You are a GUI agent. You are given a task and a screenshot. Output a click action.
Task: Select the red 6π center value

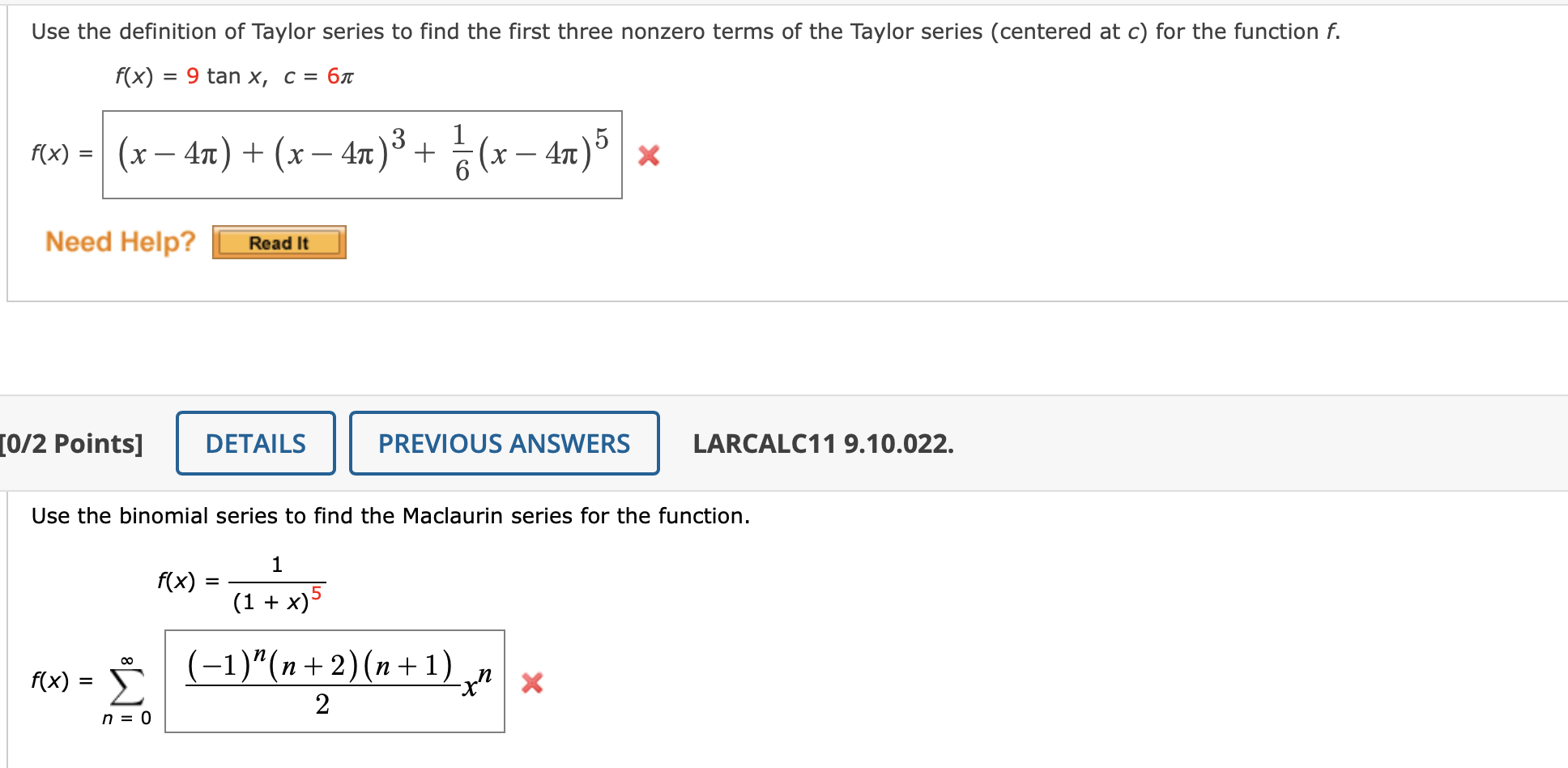(339, 75)
